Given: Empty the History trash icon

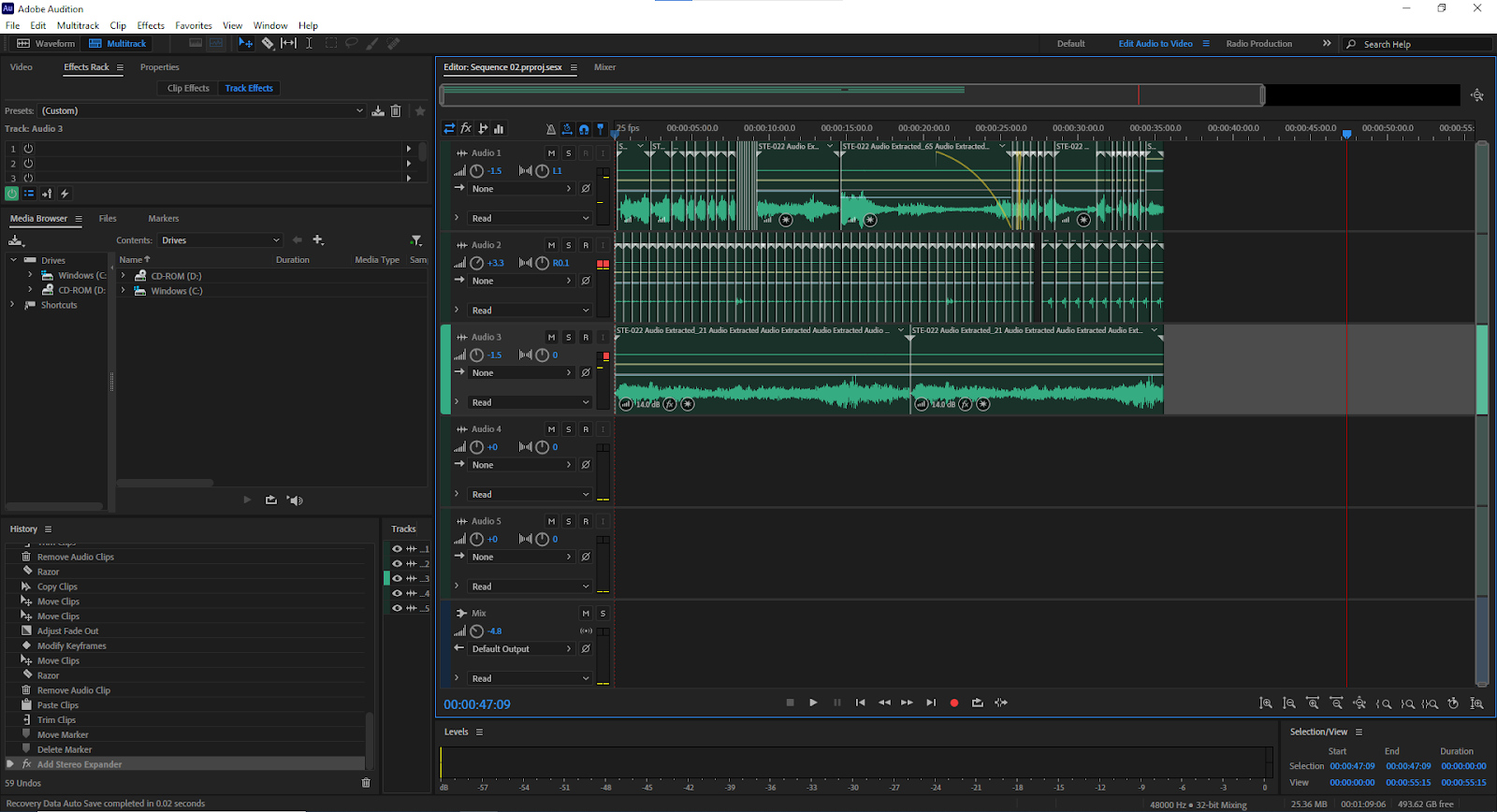Looking at the screenshot, I should (x=366, y=783).
